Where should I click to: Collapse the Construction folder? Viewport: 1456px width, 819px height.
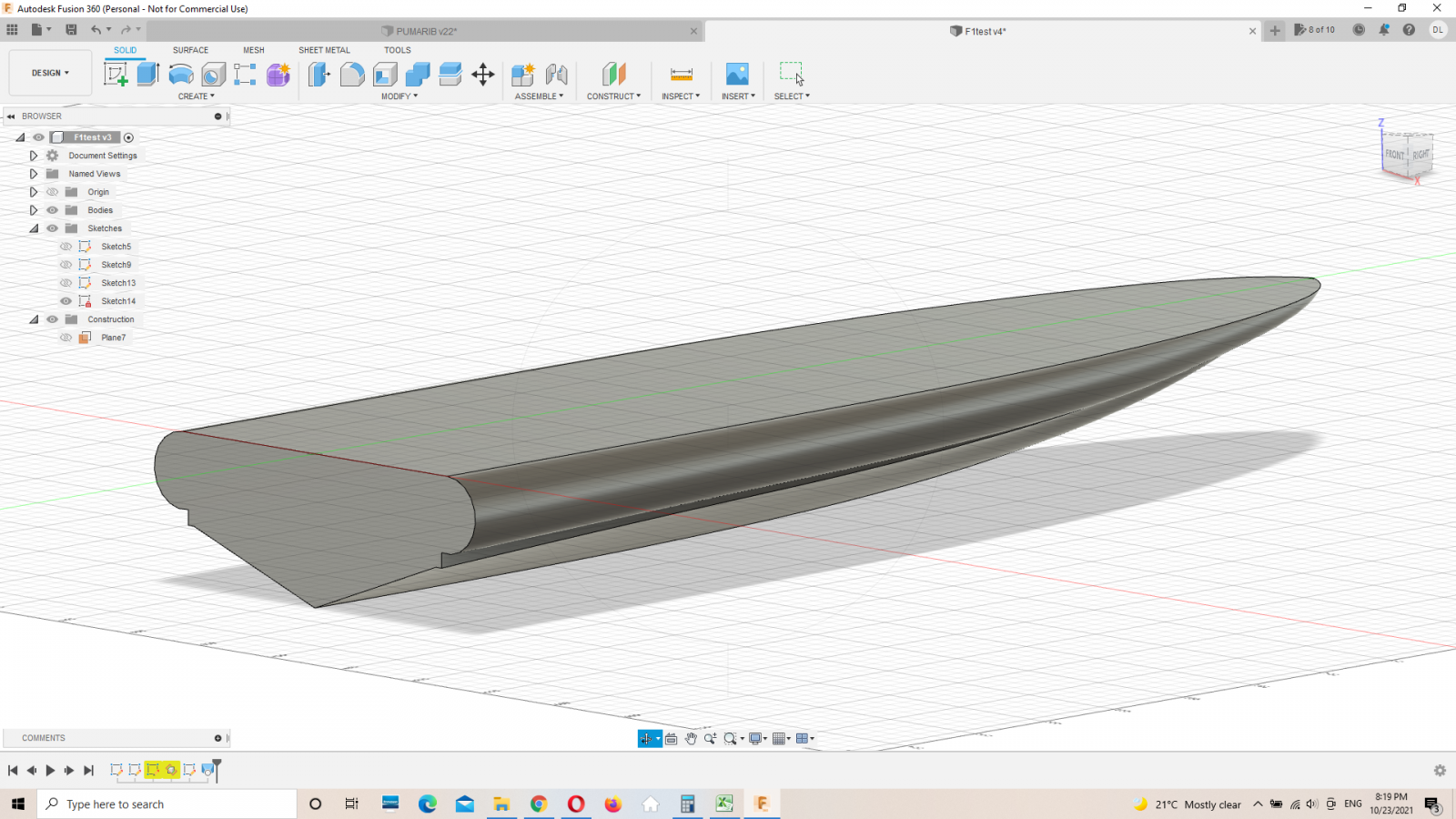[x=34, y=319]
